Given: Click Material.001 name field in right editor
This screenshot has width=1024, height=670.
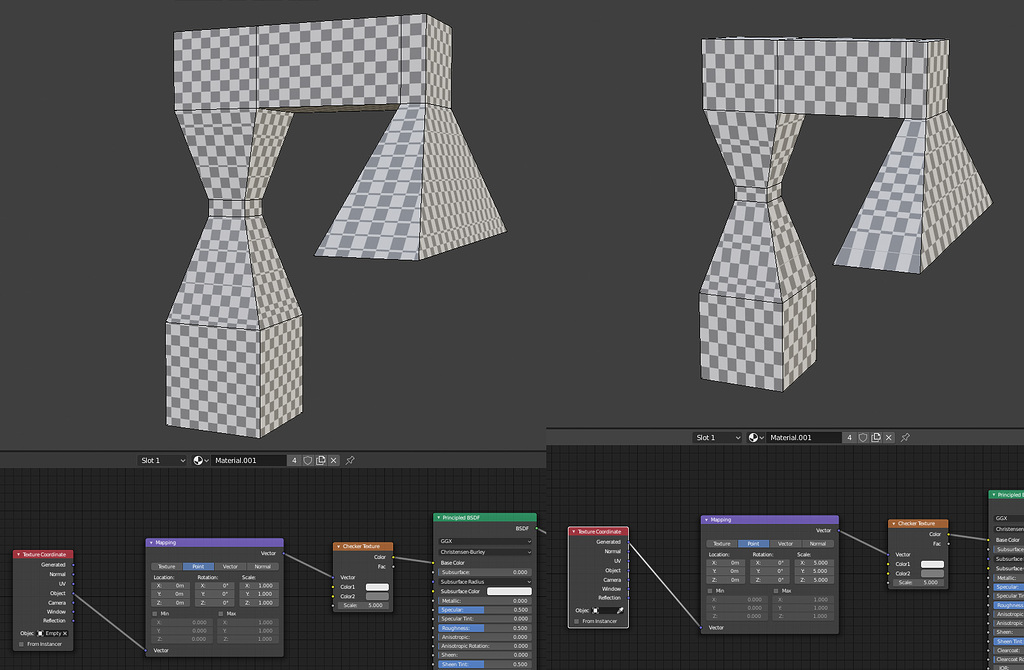Looking at the screenshot, I should (803, 438).
